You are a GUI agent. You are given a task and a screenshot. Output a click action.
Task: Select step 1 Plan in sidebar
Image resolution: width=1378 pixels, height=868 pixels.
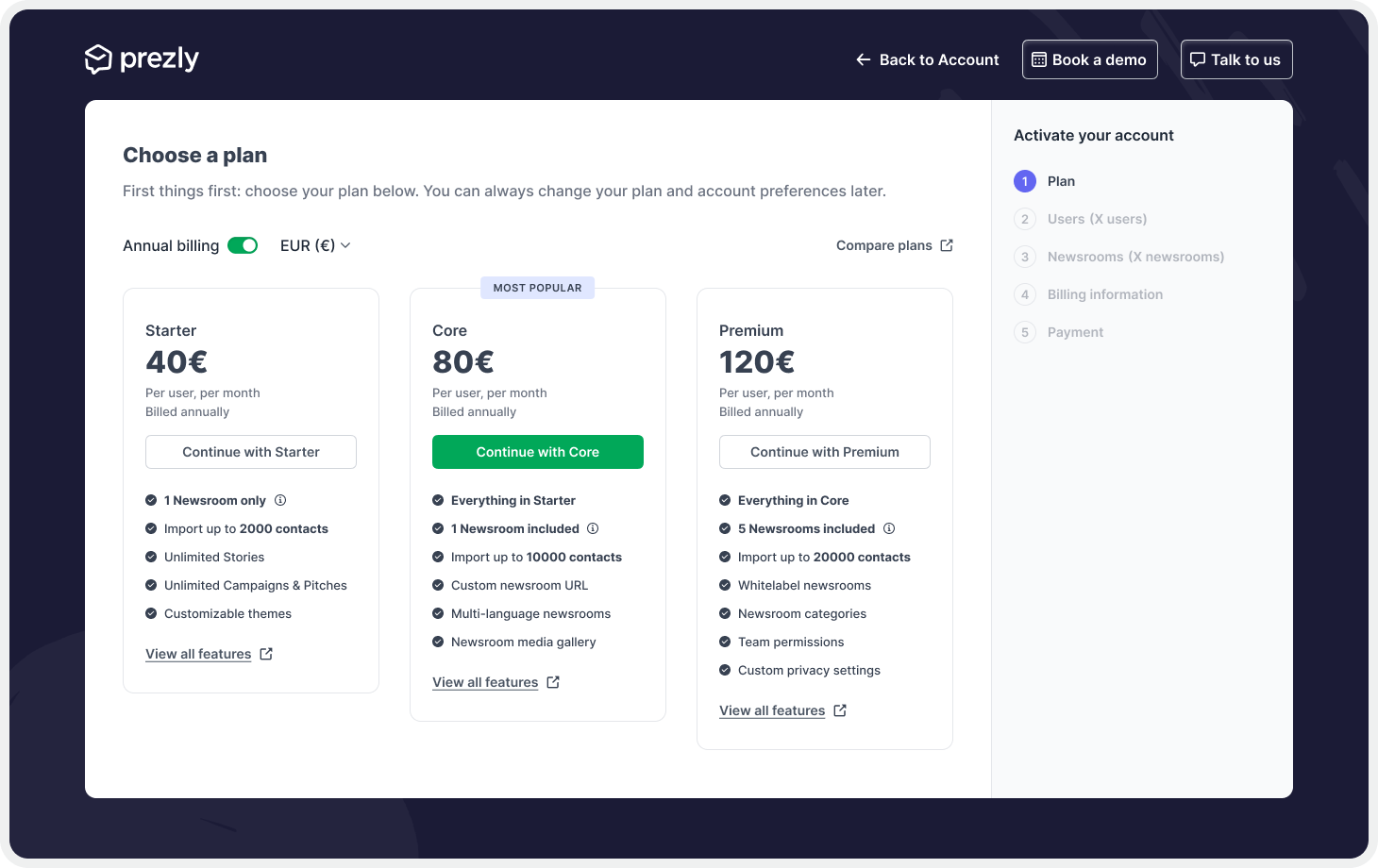(1045, 181)
